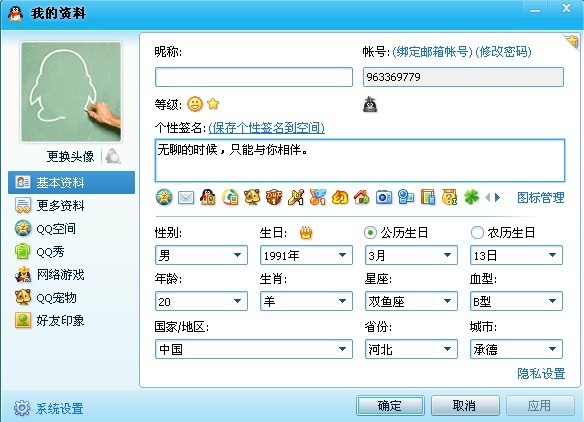Open the birth month dropdown showing 3月
Image resolution: width=584 pixels, height=422 pixels.
[x=411, y=255]
